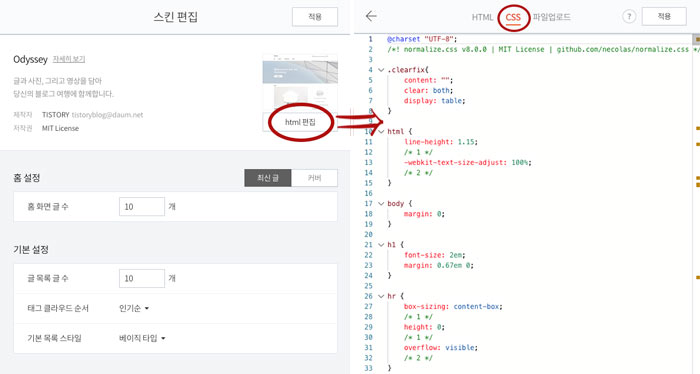Open the 자세히 보기 link next to Odyssey
The image size is (700, 374).
pos(68,59)
